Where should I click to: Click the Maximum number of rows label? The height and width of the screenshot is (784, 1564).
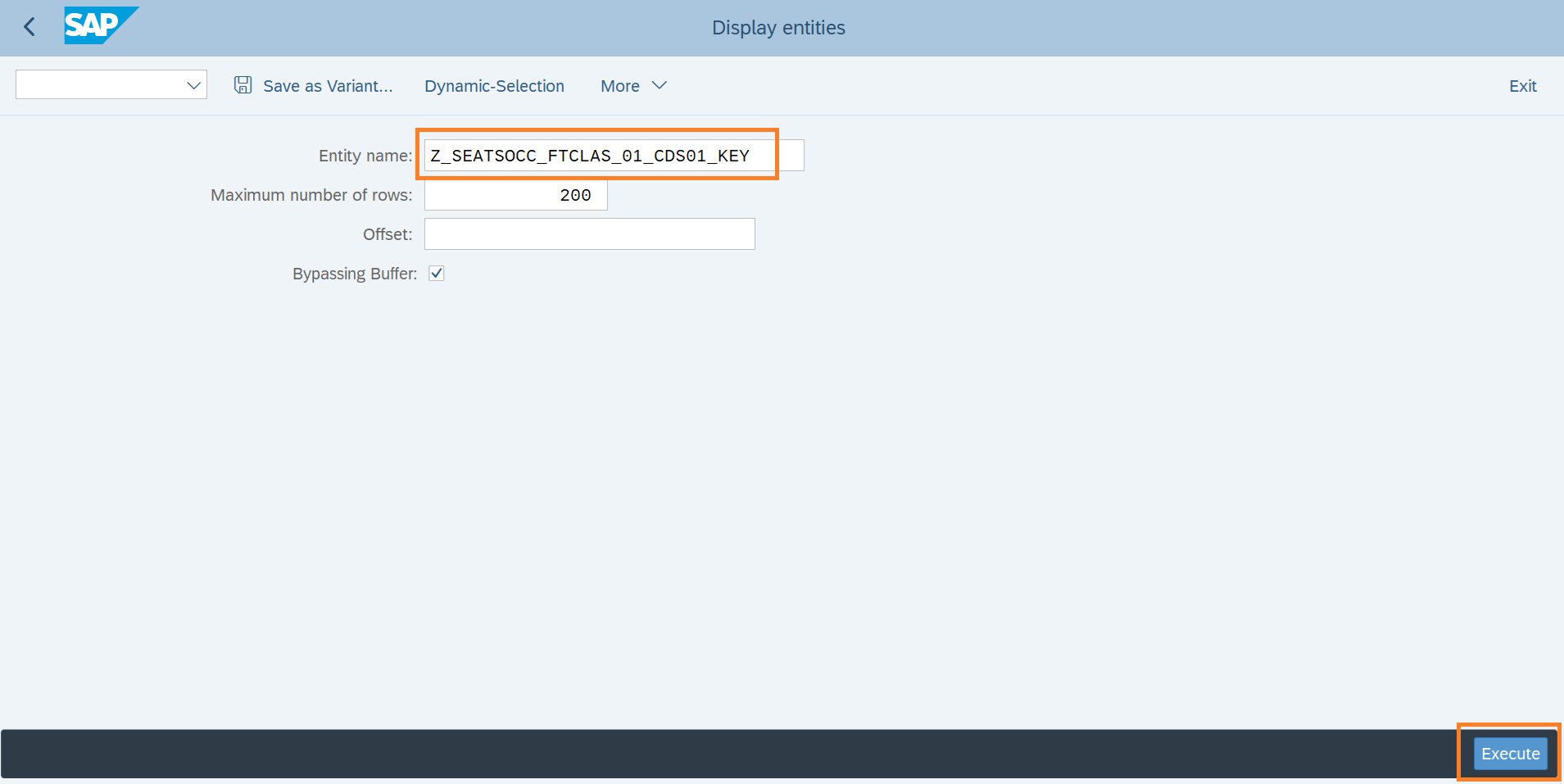[x=311, y=195]
